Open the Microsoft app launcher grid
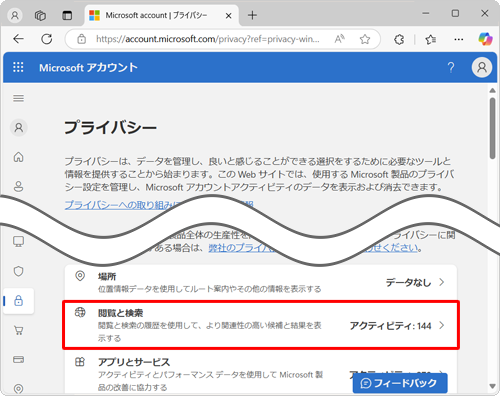The height and width of the screenshot is (396, 500). [18, 67]
